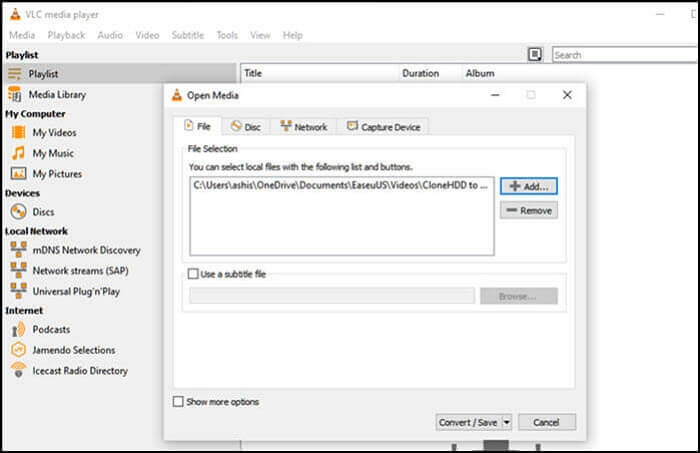Toggle the playlist view mode icon

click(x=535, y=54)
